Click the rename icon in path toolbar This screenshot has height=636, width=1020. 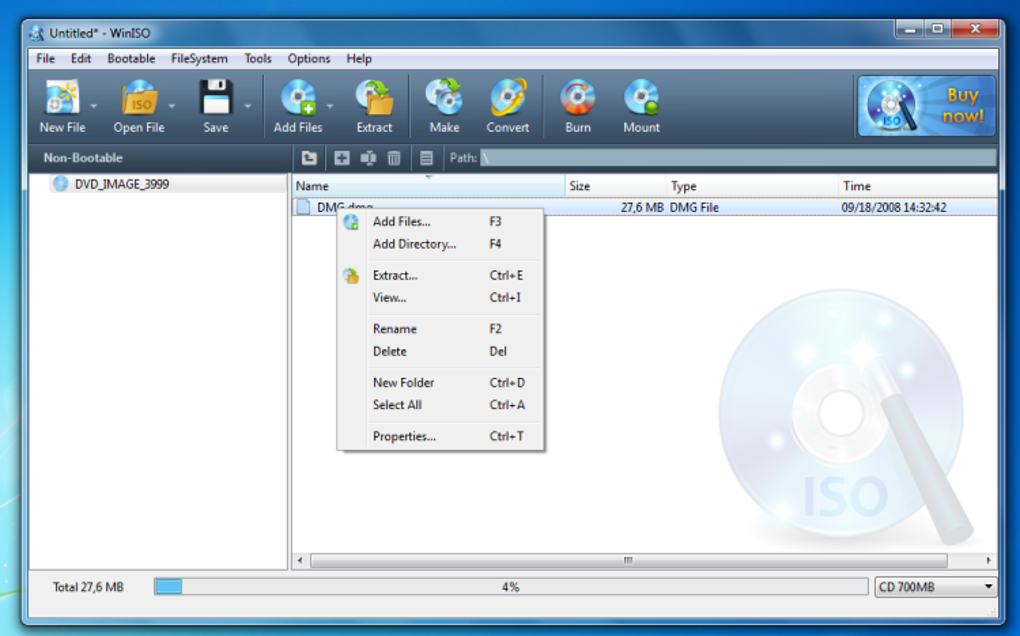pyautogui.click(x=368, y=158)
